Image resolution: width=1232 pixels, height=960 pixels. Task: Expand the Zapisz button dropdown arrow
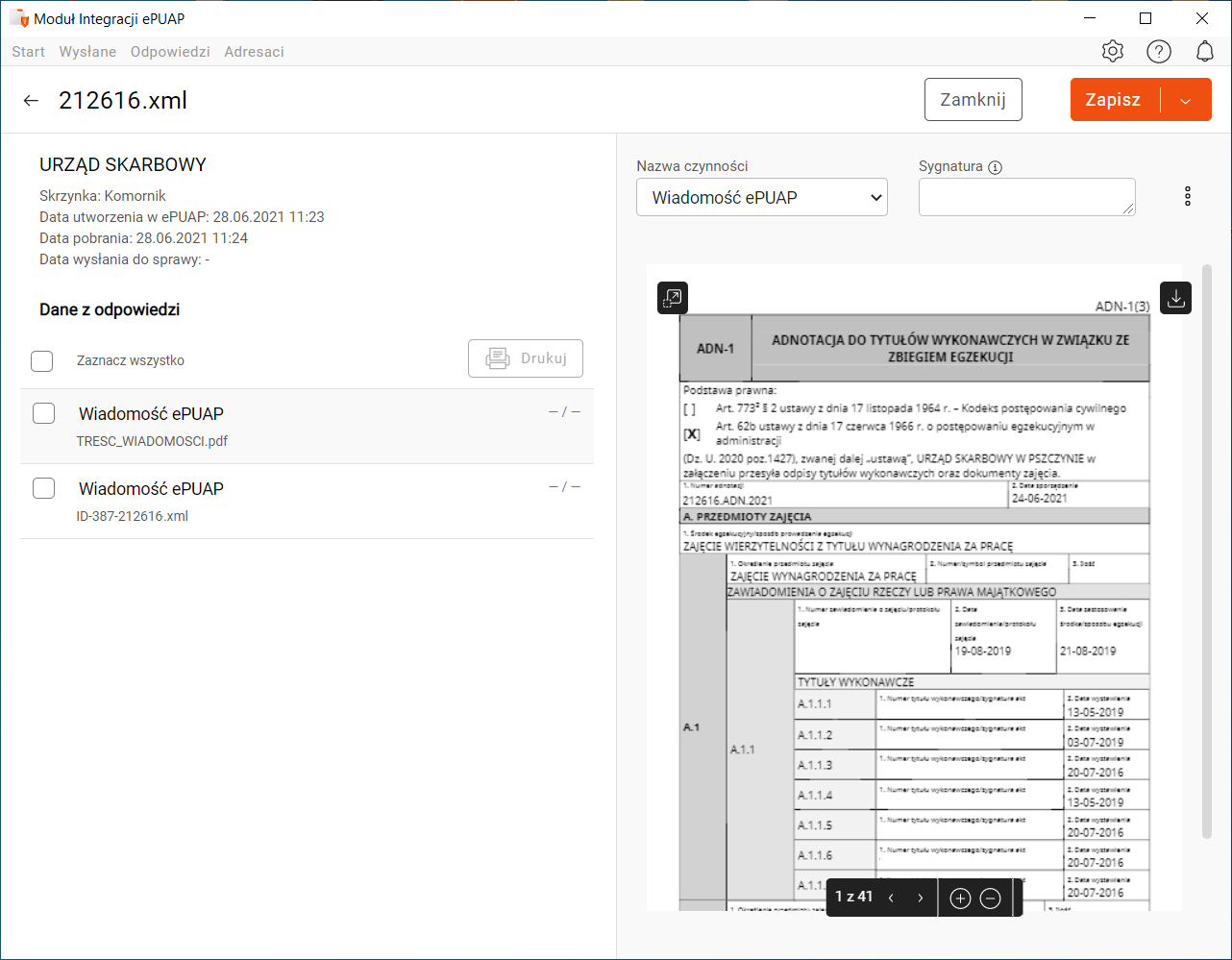1186,101
